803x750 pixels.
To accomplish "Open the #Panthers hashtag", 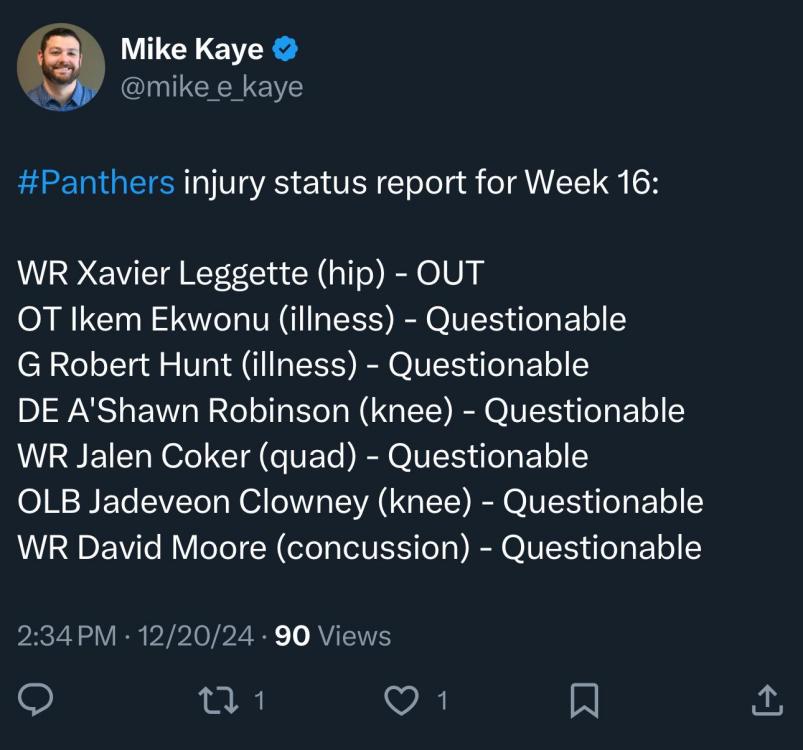I will [96, 183].
